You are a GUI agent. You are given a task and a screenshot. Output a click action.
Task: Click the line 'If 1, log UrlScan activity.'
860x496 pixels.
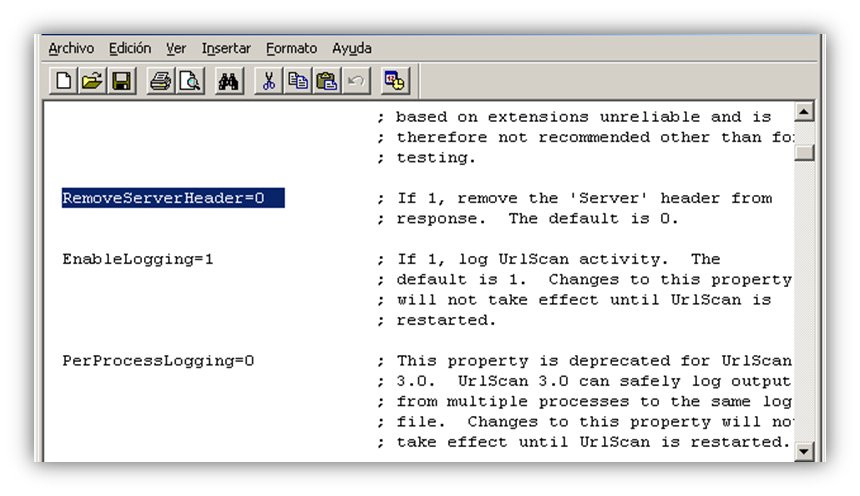533,259
